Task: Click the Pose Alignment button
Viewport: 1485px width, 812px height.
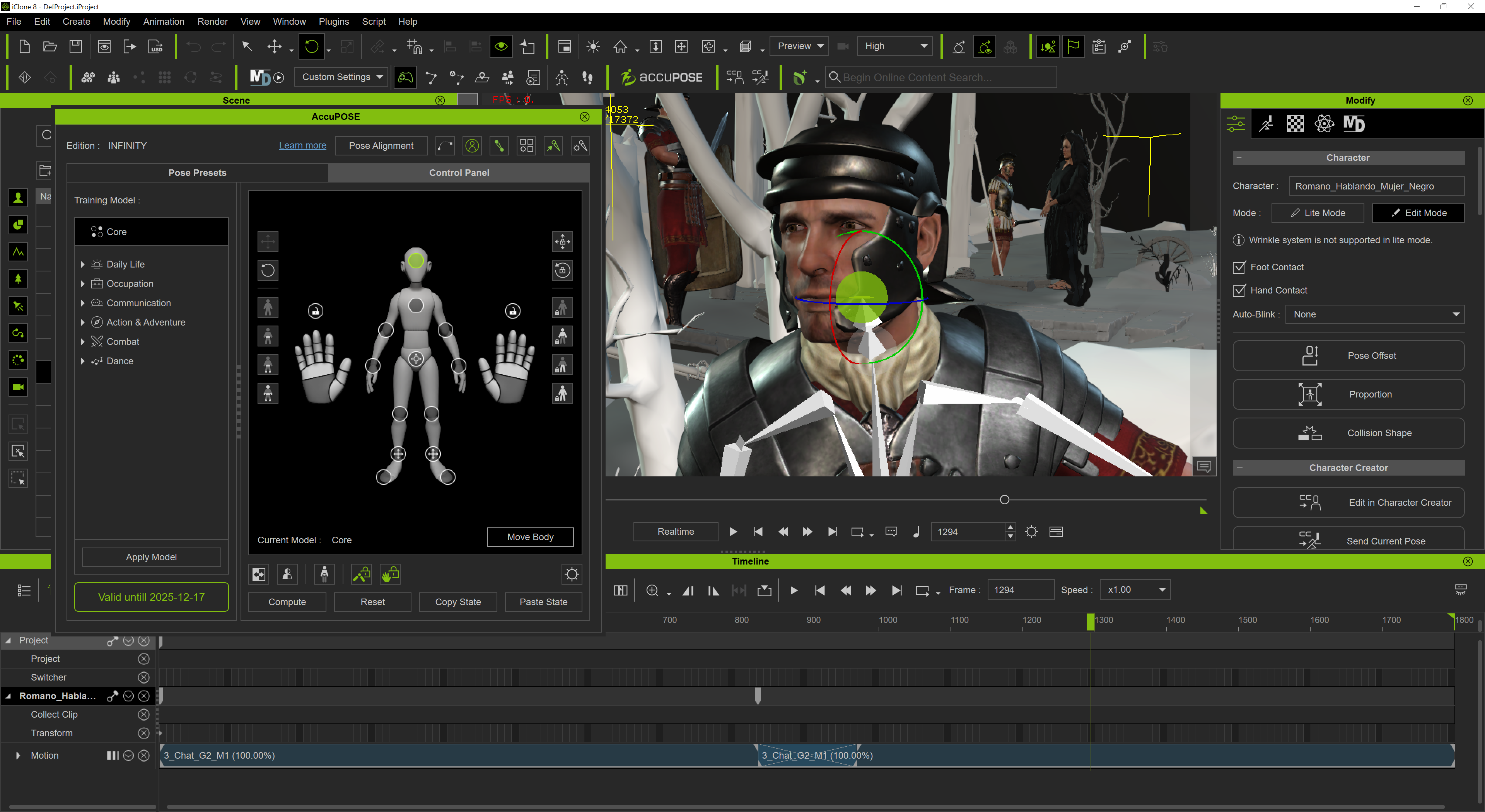Action: (x=381, y=146)
